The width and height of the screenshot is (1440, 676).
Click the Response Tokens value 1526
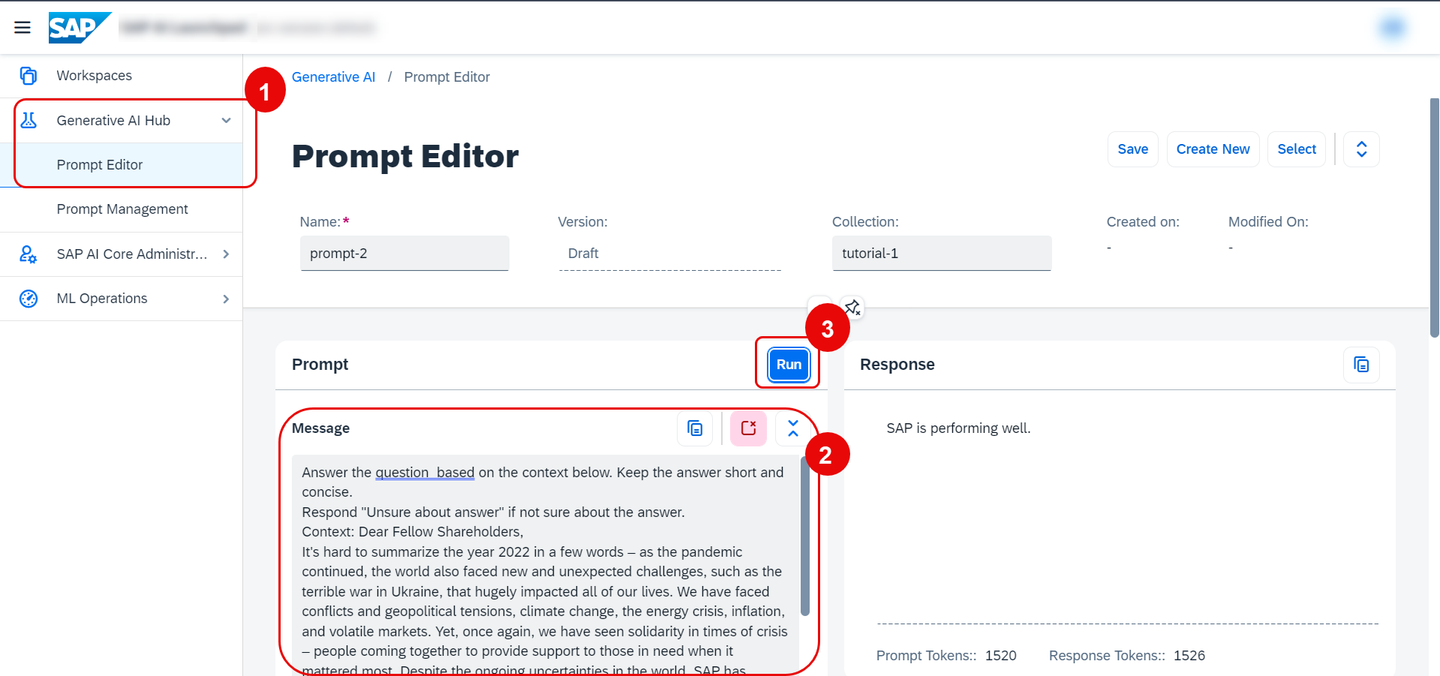[x=1189, y=656]
